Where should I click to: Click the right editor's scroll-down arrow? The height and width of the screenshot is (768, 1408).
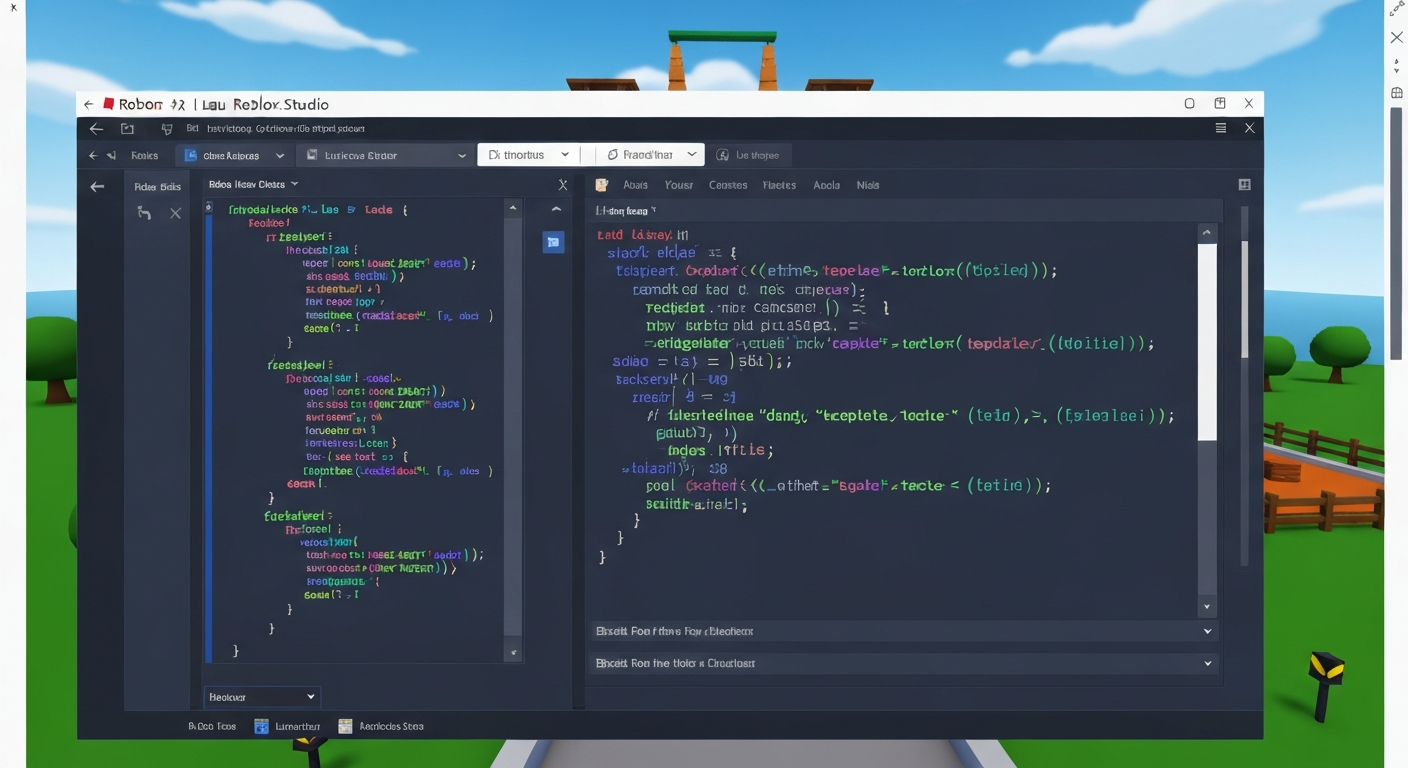point(1207,607)
